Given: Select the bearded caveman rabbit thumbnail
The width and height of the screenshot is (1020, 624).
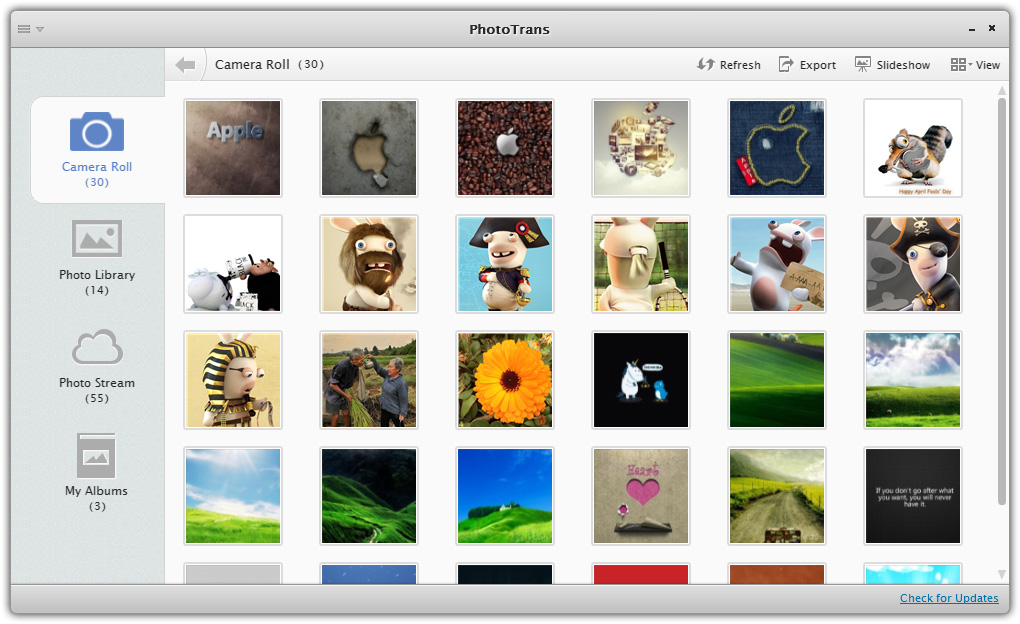Looking at the screenshot, I should pyautogui.click(x=369, y=264).
